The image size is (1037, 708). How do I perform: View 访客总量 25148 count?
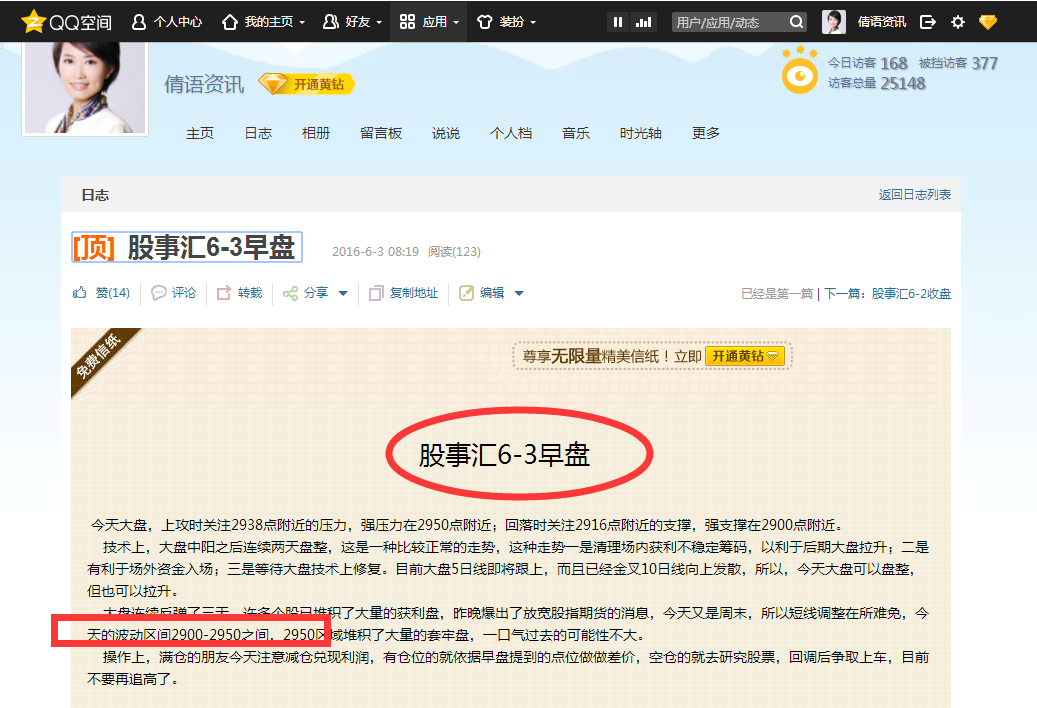pos(876,83)
